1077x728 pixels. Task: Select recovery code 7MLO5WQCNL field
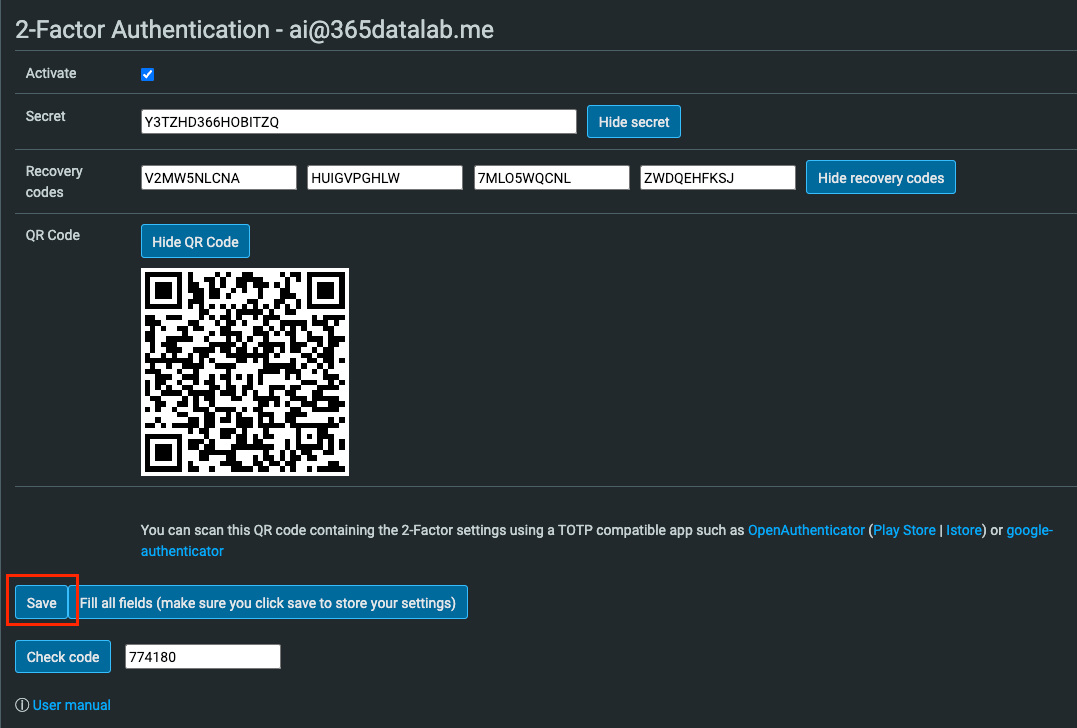coord(552,178)
